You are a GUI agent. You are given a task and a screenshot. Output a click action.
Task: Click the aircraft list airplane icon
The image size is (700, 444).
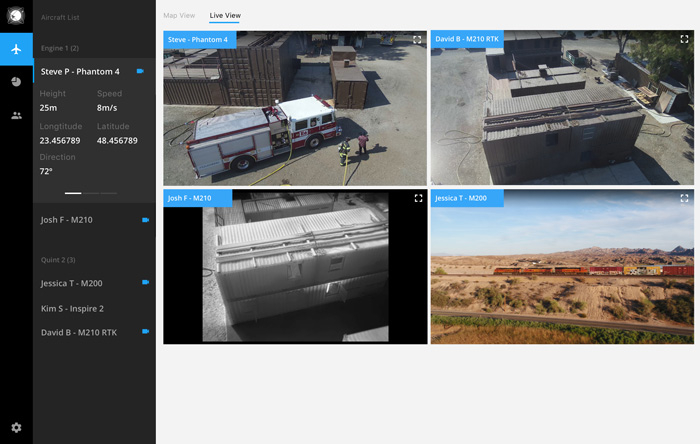point(16,49)
